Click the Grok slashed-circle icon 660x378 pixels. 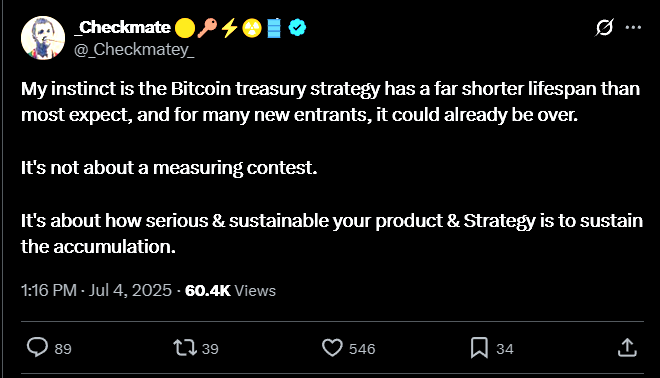pos(604,28)
